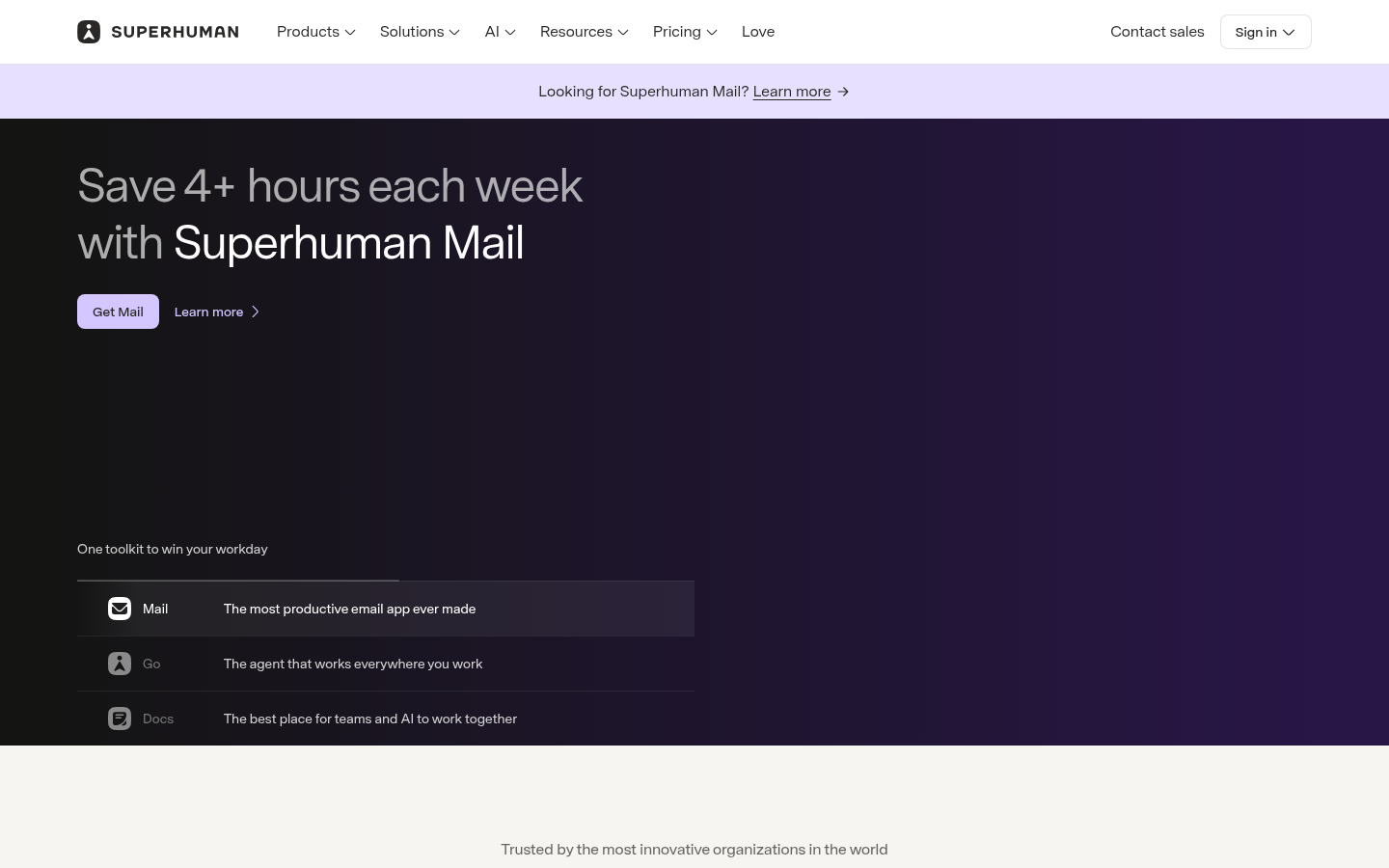Image resolution: width=1389 pixels, height=868 pixels.
Task: Go to the Love page
Action: pos(758,32)
